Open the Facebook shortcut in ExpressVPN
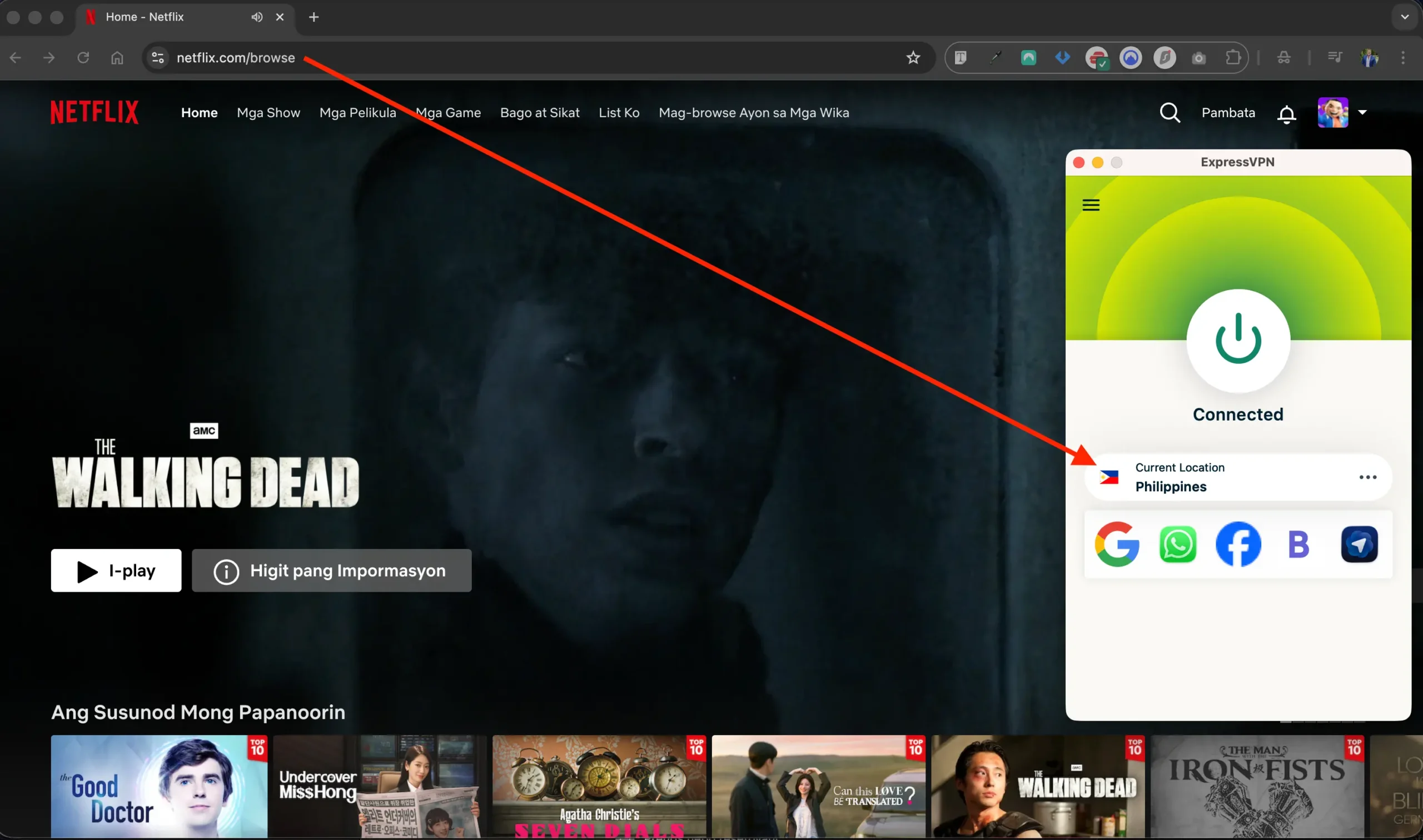Screen dimensions: 1423x840 (1238, 544)
